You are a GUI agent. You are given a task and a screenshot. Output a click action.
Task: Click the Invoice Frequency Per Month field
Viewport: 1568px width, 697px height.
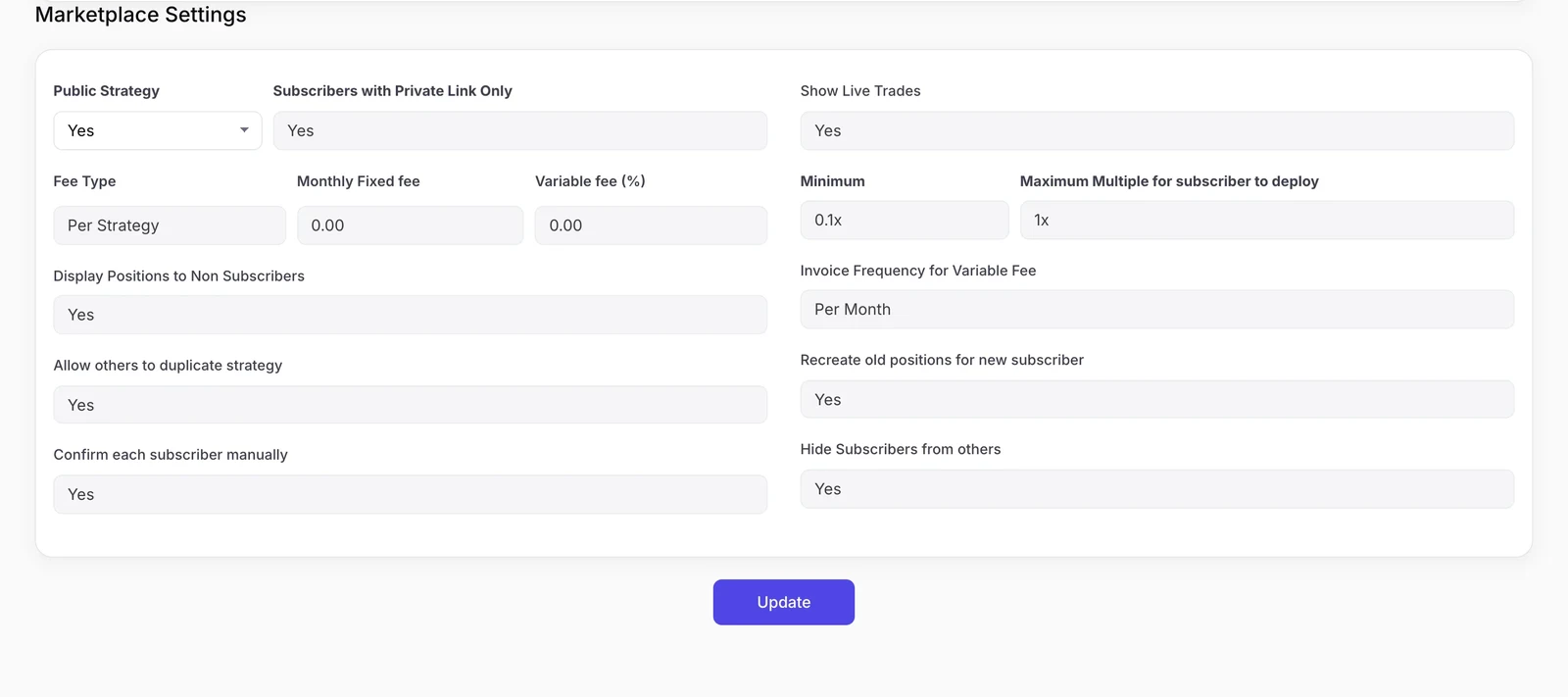1157,310
